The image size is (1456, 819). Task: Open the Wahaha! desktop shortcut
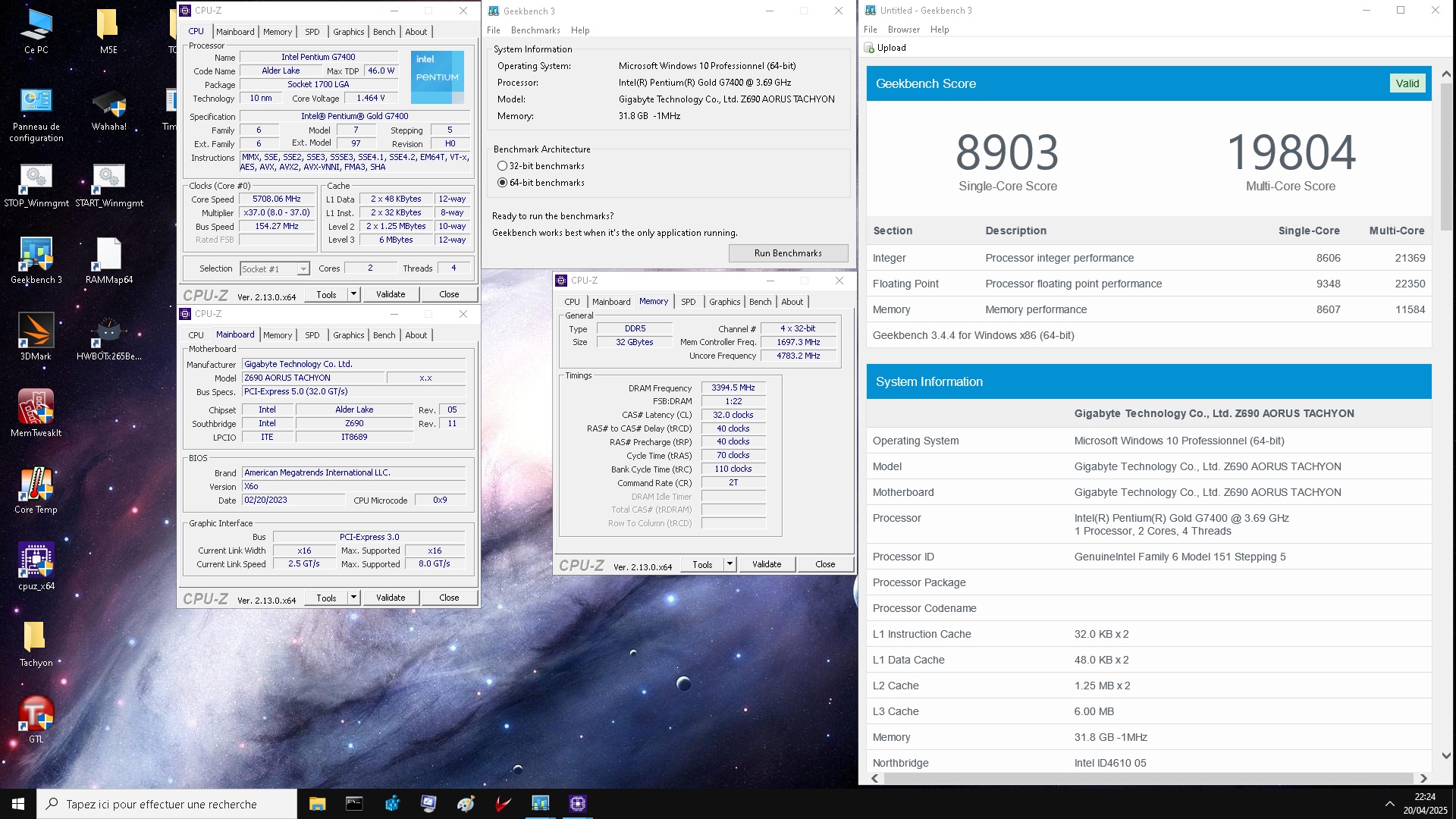click(108, 110)
